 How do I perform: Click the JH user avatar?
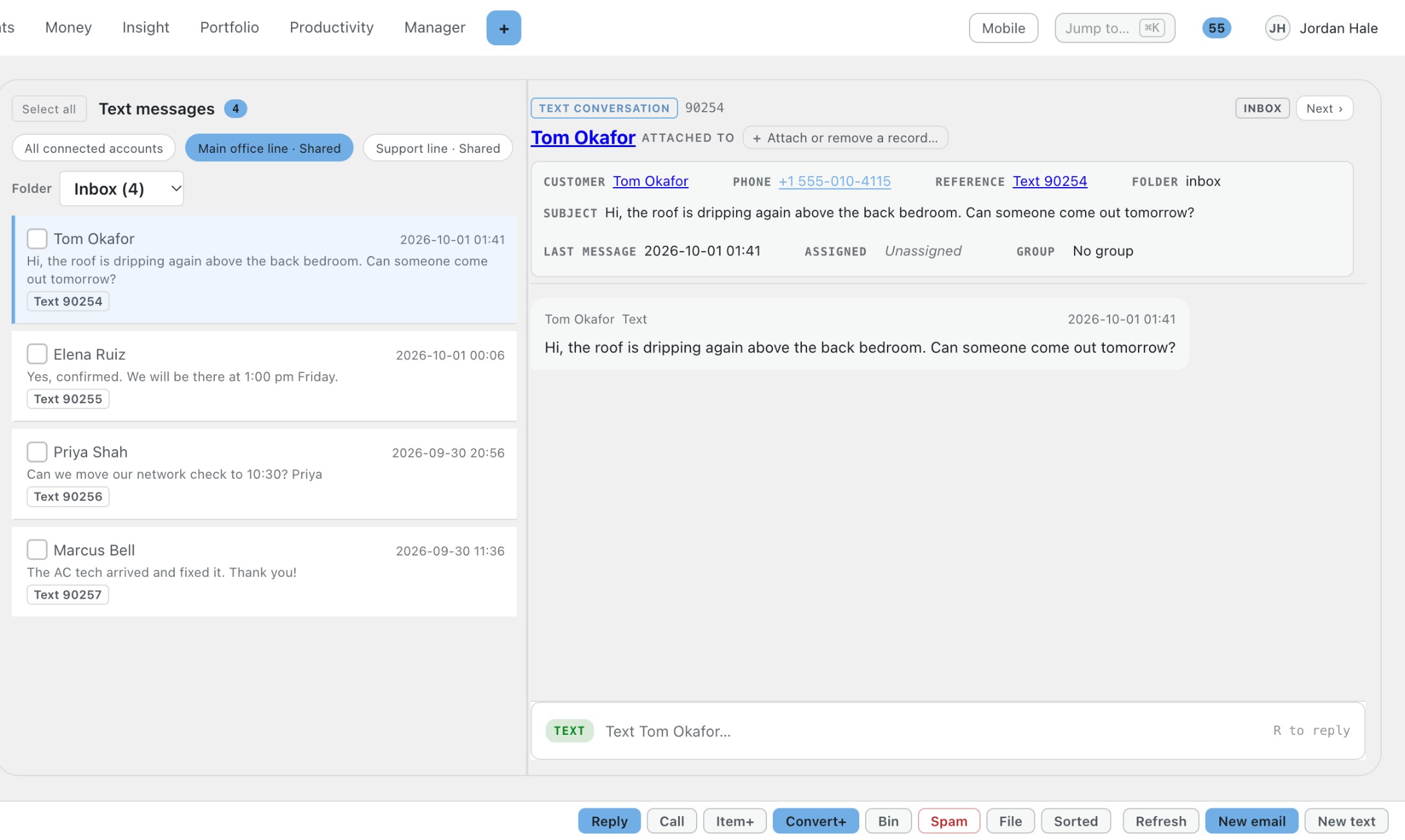tap(1277, 28)
